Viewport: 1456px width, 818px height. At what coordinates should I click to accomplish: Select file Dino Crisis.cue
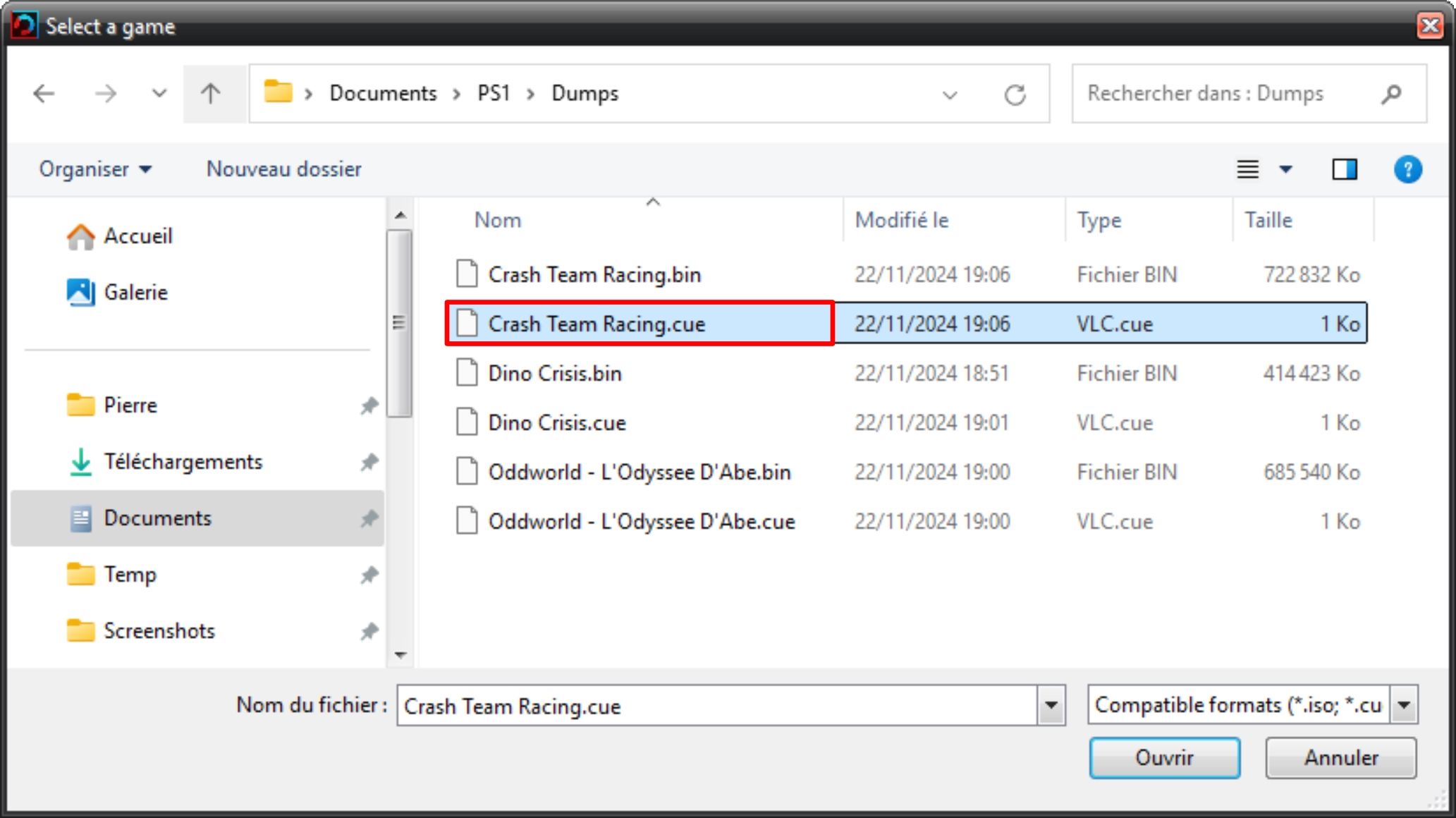click(557, 422)
